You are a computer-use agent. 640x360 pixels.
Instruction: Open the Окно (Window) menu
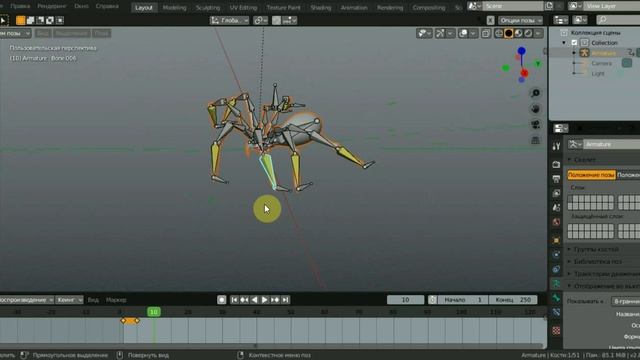click(82, 6)
